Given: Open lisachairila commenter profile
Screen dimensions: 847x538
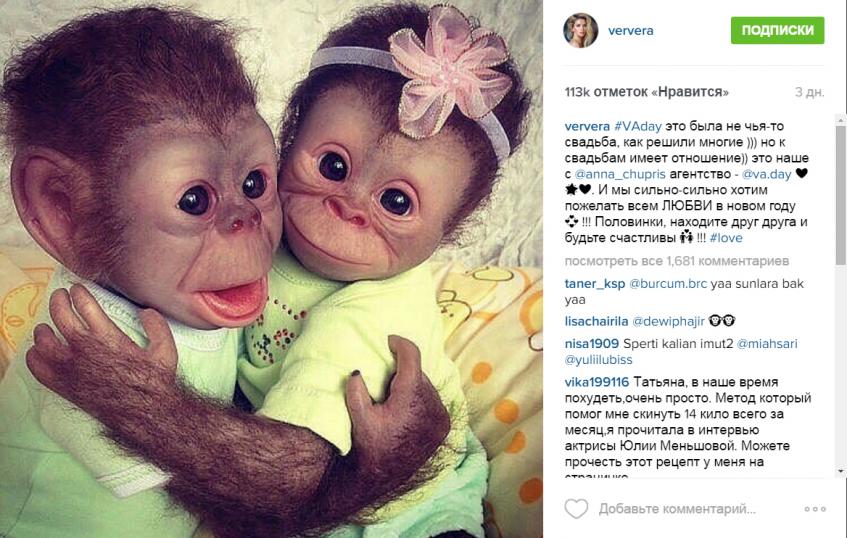Looking at the screenshot, I should 596,321.
